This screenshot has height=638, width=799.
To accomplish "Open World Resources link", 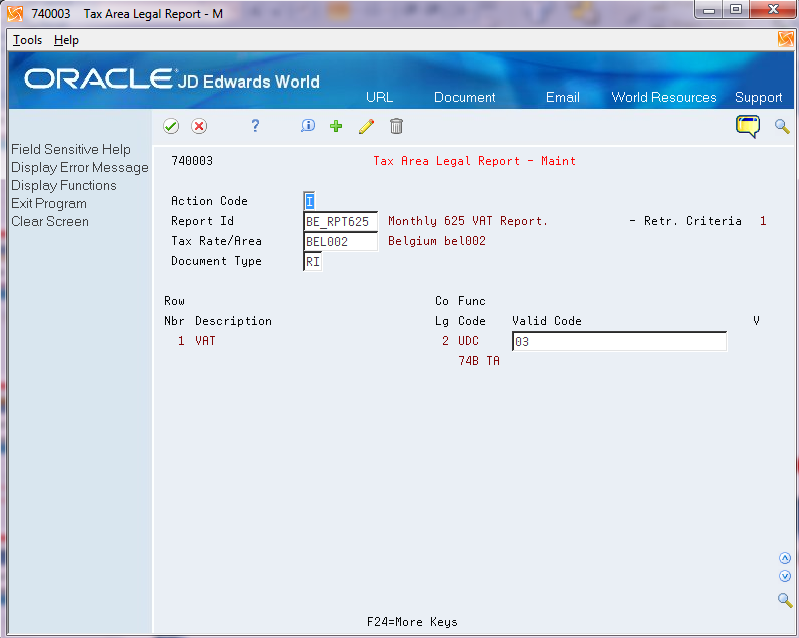I will pos(664,97).
